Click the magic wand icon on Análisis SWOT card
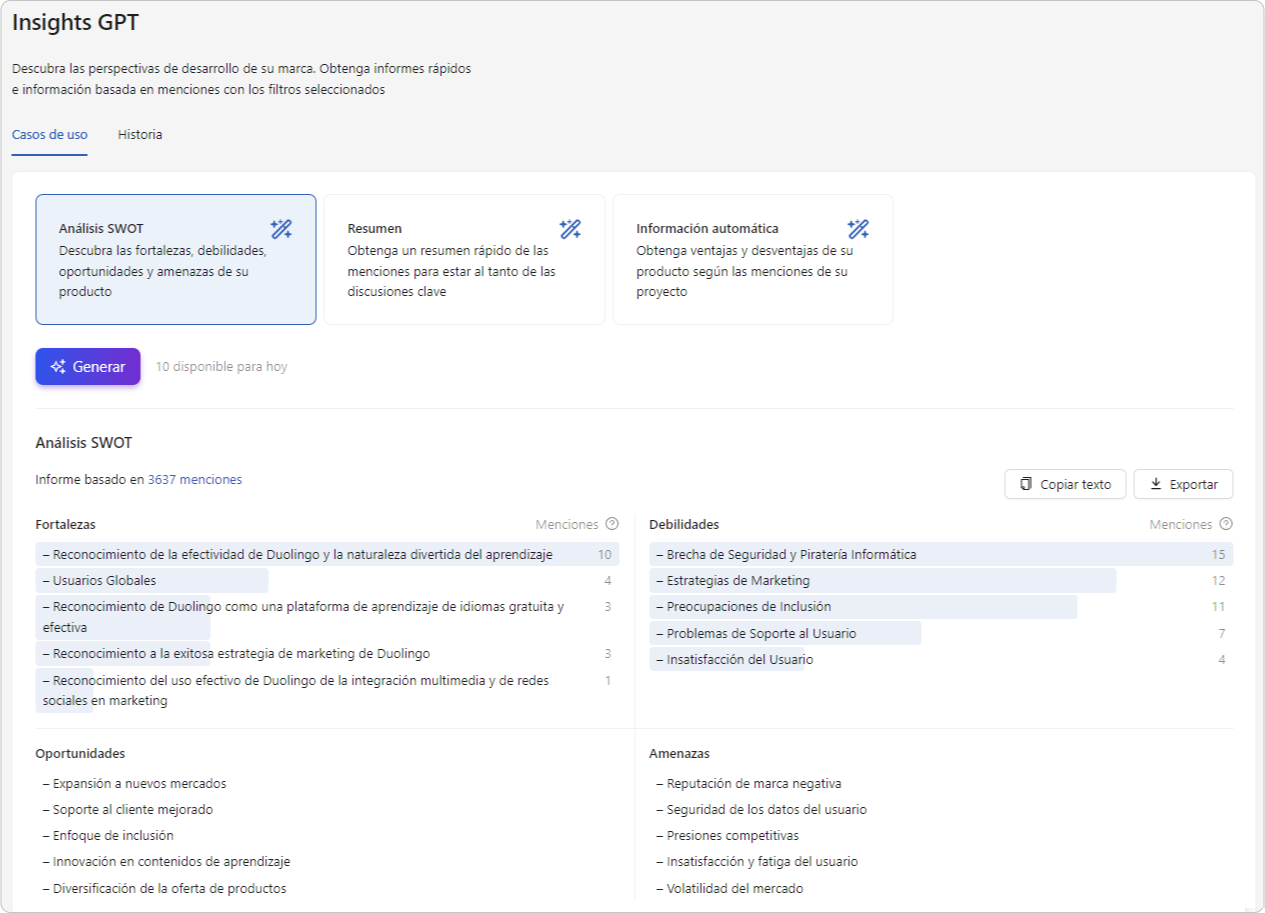Image resolution: width=1265 pixels, height=913 pixels. pos(281,229)
